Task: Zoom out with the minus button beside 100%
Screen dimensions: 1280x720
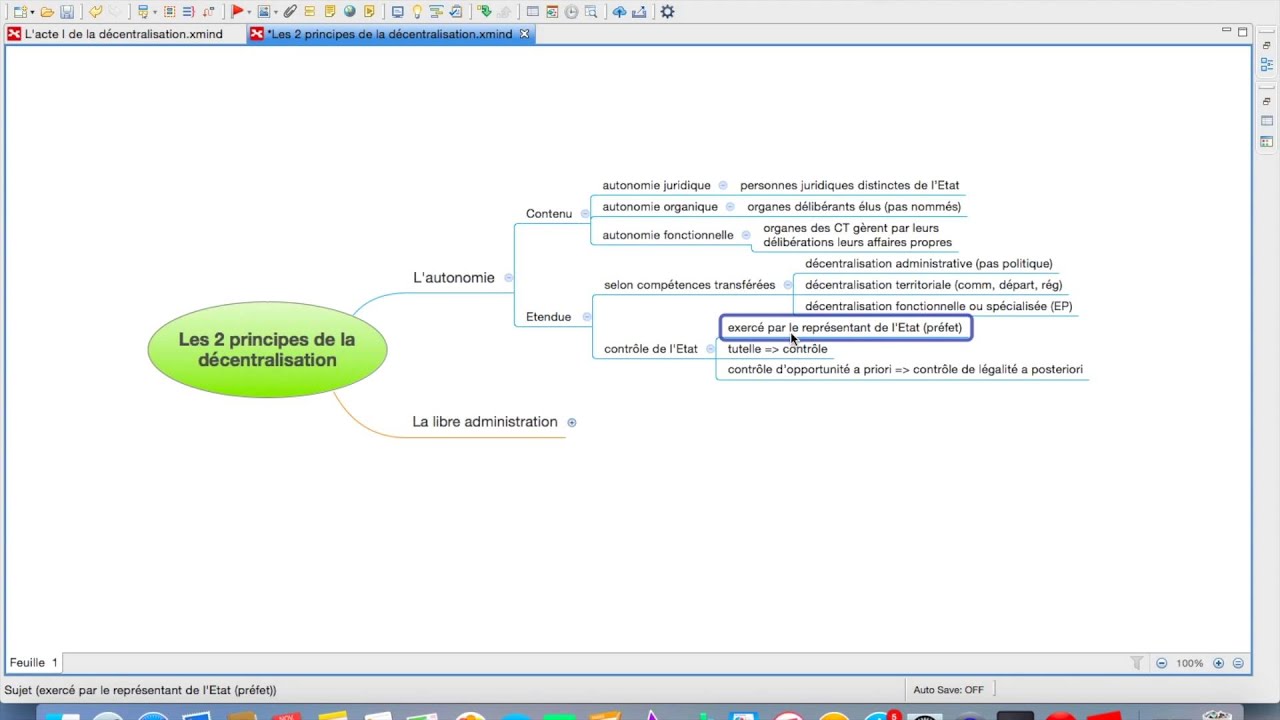Action: (1161, 663)
